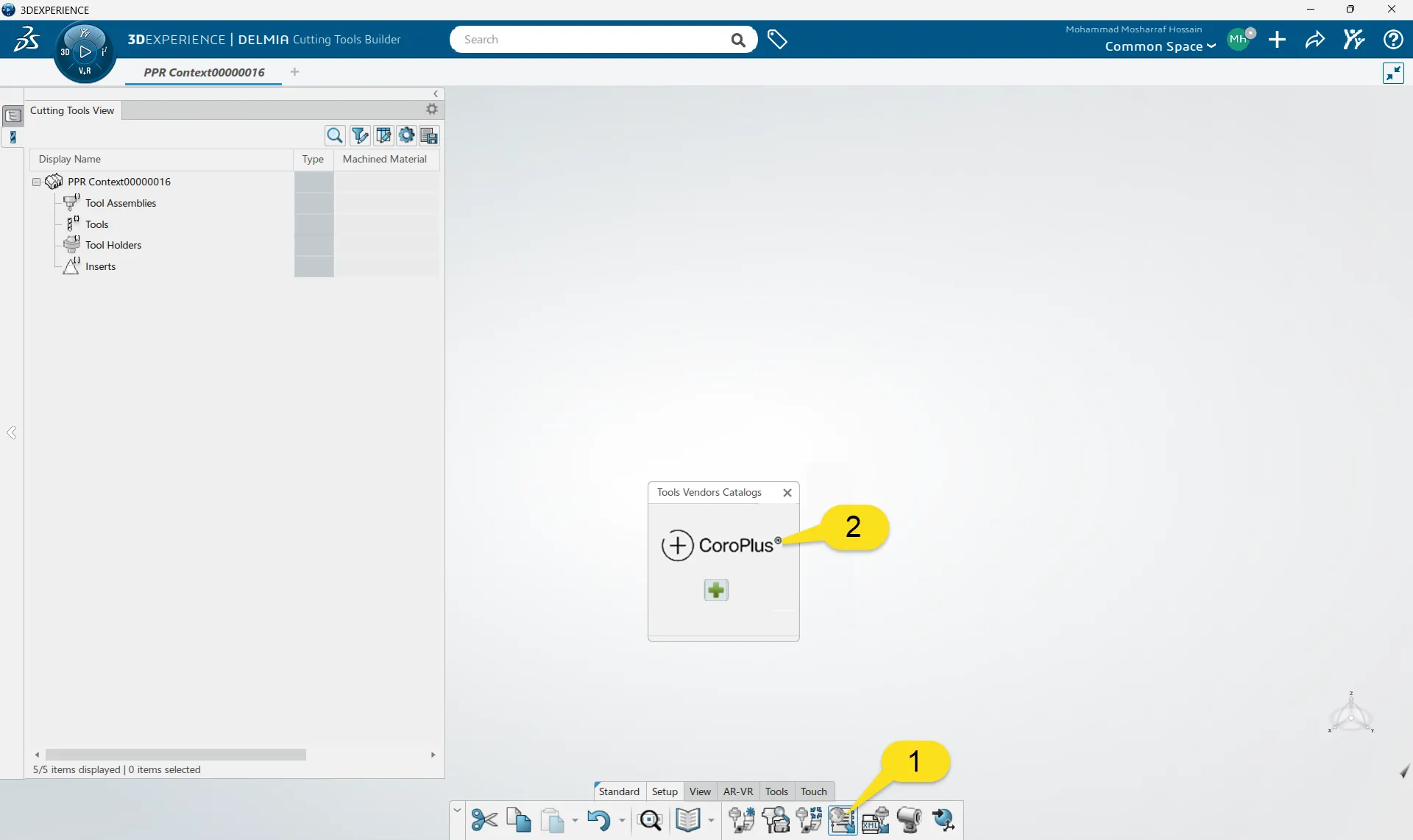Open the undo history dropdown arrow
The width and height of the screenshot is (1413, 840).
point(622,820)
